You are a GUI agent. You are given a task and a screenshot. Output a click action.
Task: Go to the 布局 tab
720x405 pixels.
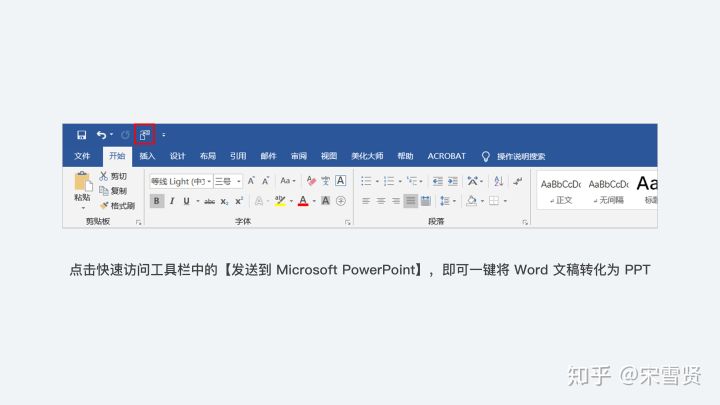[208, 156]
